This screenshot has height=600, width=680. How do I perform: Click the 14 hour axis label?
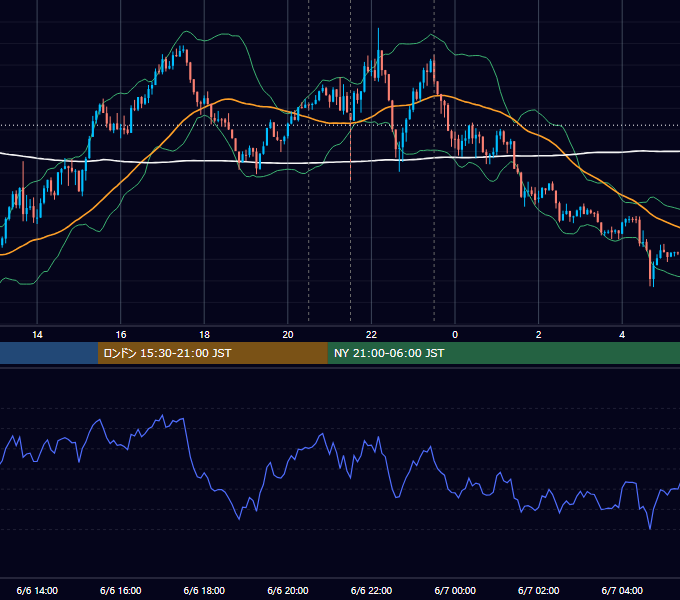(x=37, y=335)
